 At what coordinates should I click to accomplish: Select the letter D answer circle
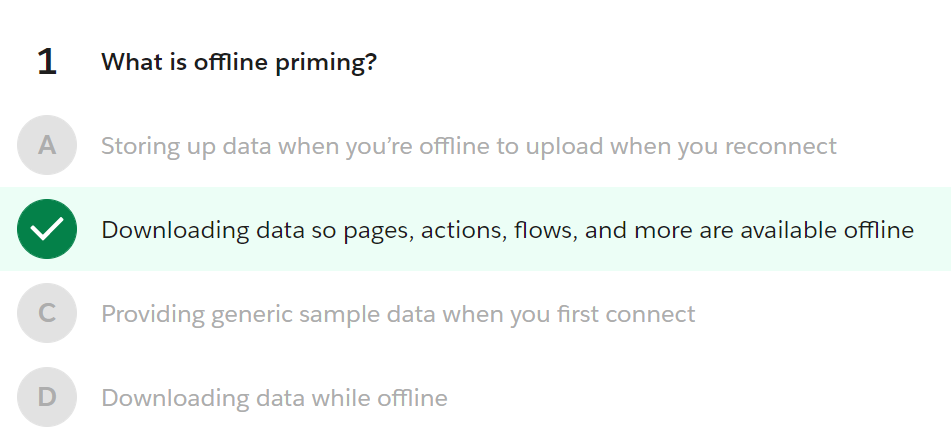pos(47,397)
